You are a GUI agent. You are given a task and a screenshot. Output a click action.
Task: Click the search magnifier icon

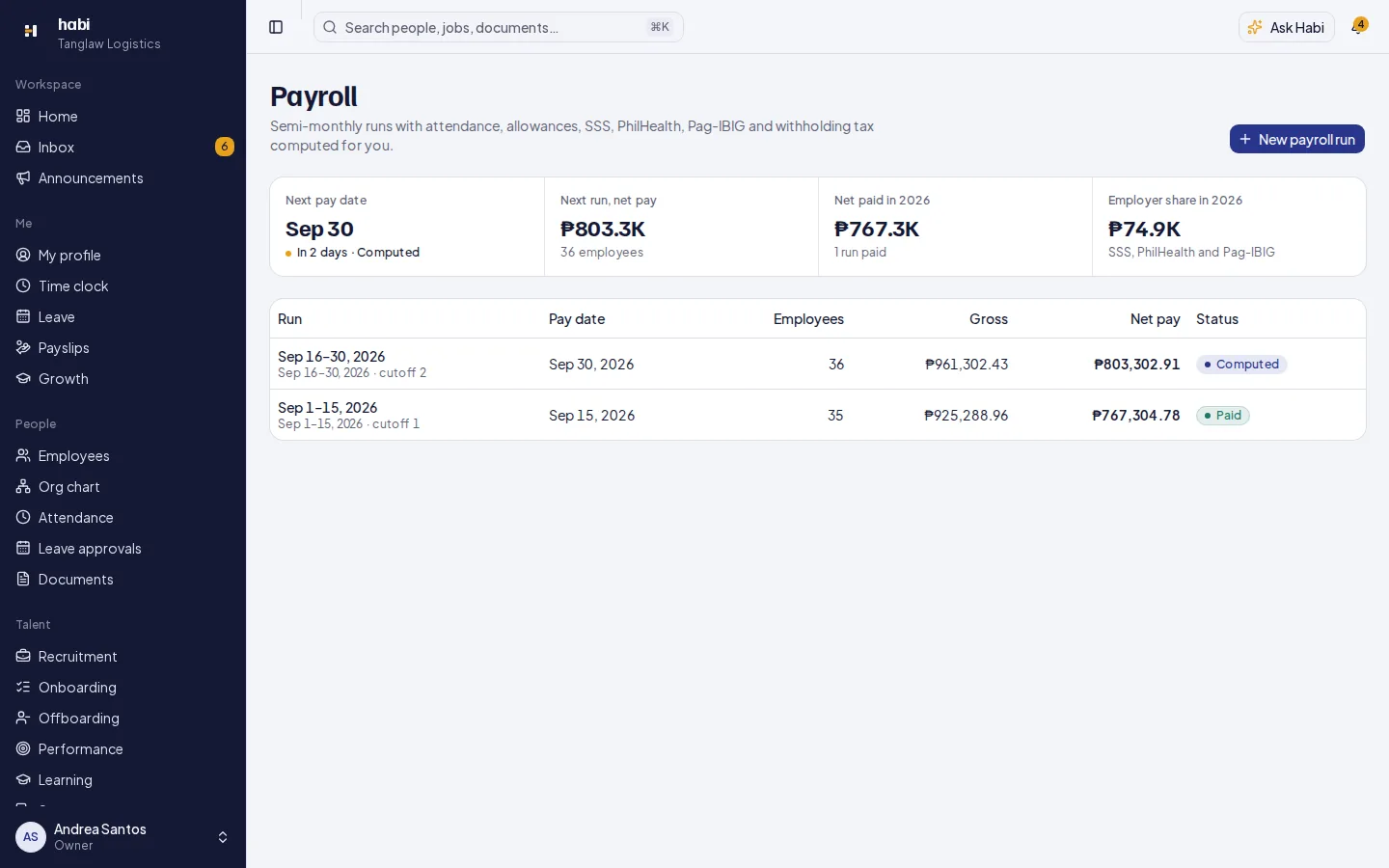pyautogui.click(x=330, y=27)
